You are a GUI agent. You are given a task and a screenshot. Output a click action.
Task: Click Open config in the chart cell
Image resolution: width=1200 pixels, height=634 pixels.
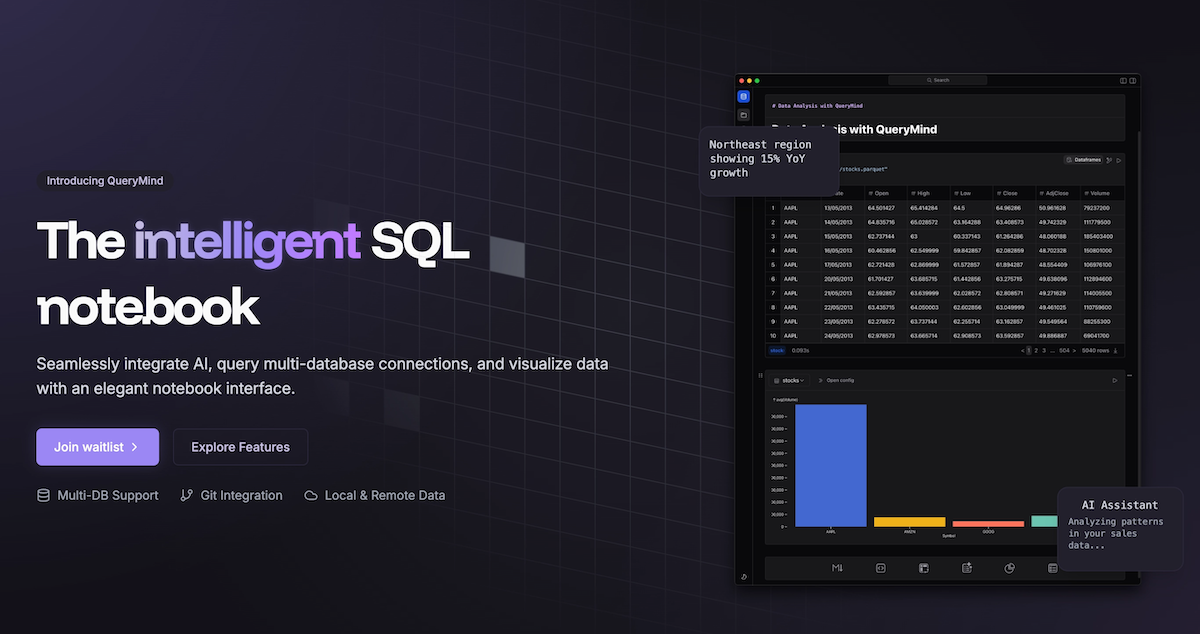841,380
